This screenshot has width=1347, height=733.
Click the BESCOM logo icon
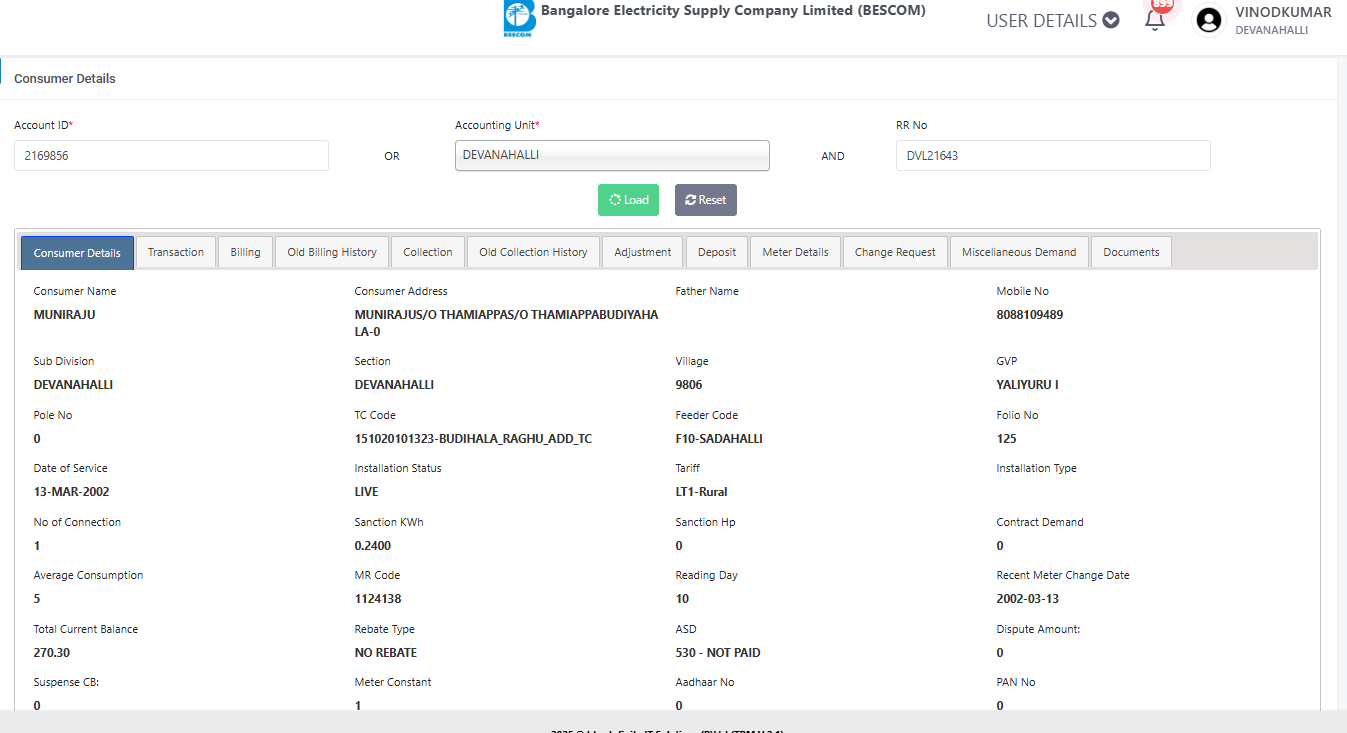pos(519,19)
